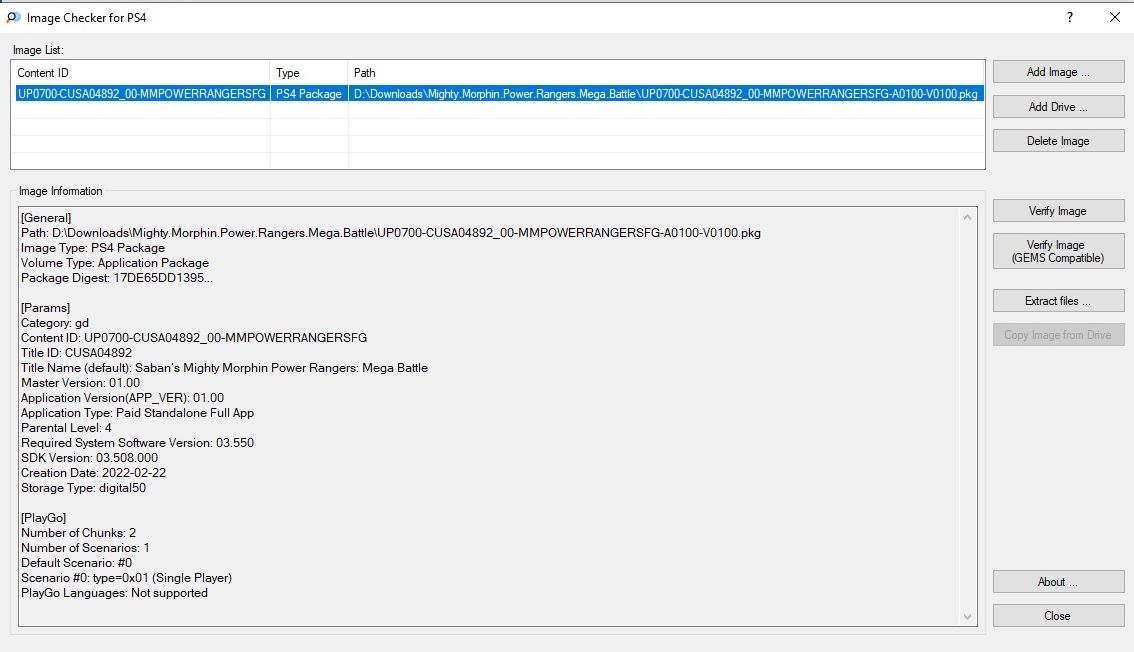
Task: Click the Title ID: CUSA04892 line
Action: (x=76, y=353)
